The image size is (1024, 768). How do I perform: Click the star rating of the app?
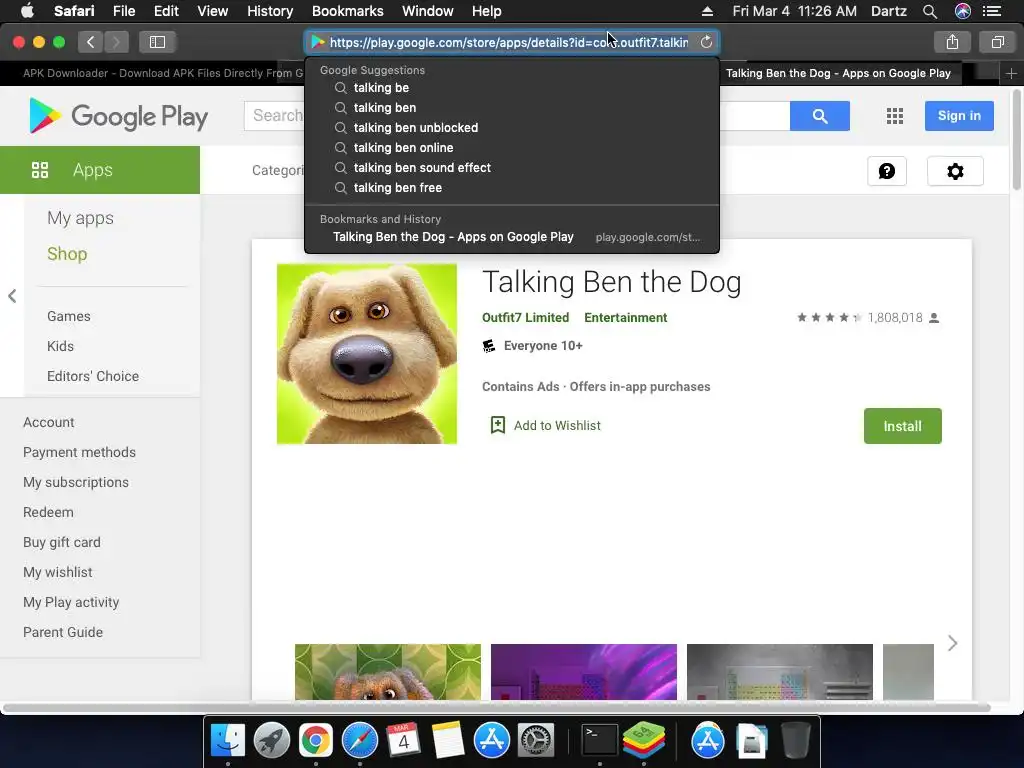click(830, 318)
